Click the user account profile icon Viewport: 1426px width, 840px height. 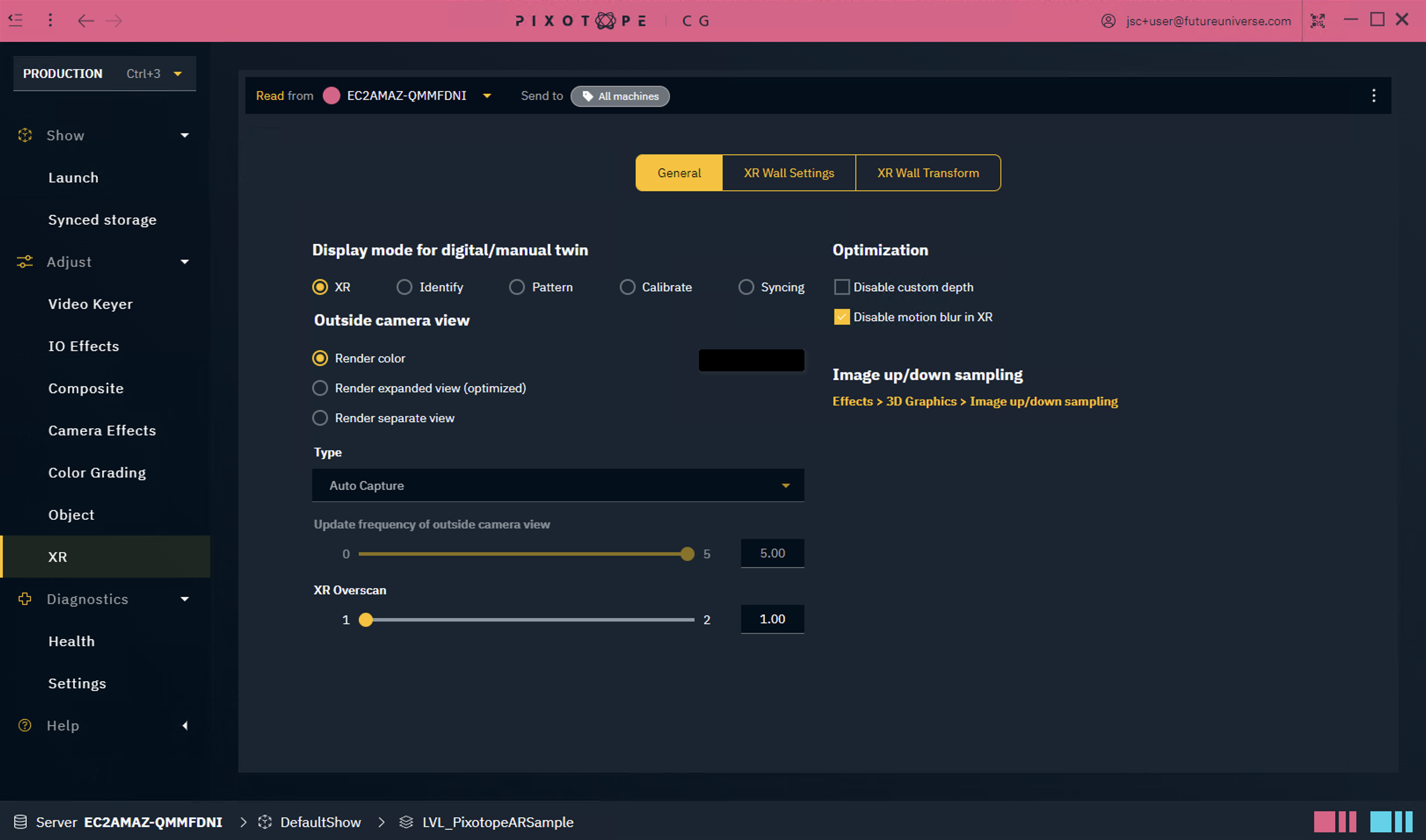pyautogui.click(x=1108, y=21)
